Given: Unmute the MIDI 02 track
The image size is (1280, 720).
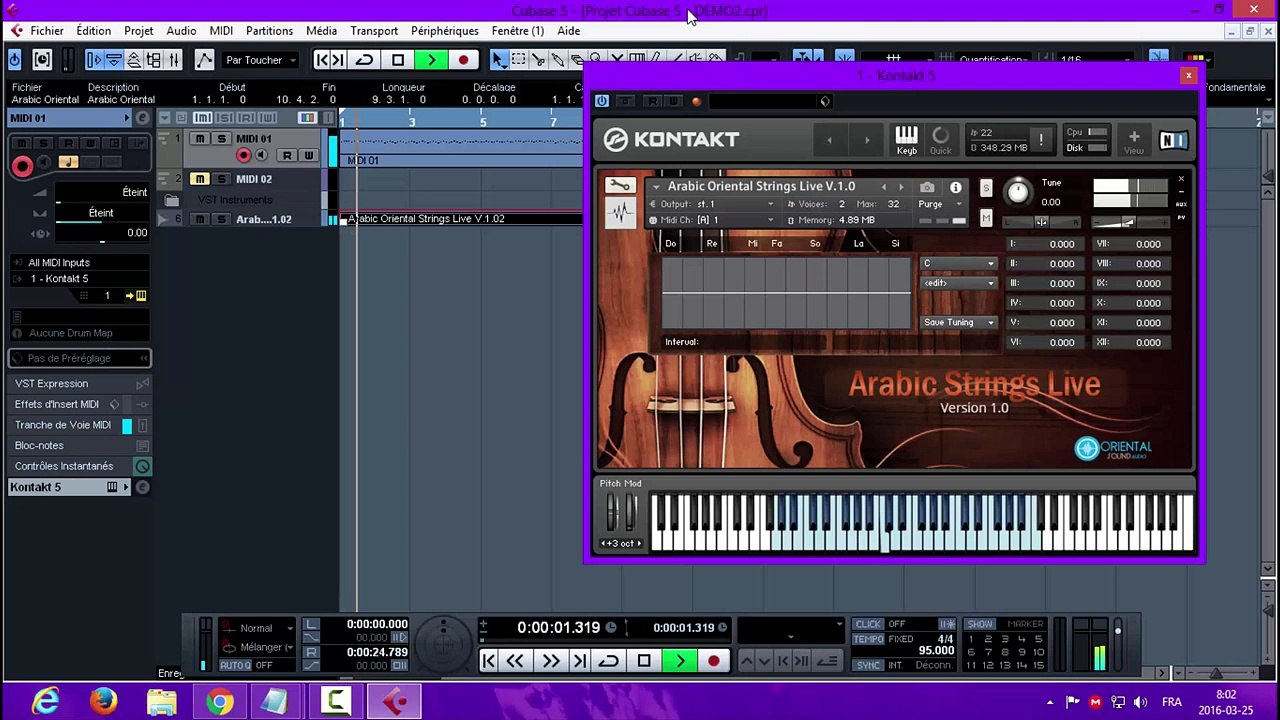Looking at the screenshot, I should click(x=200, y=179).
